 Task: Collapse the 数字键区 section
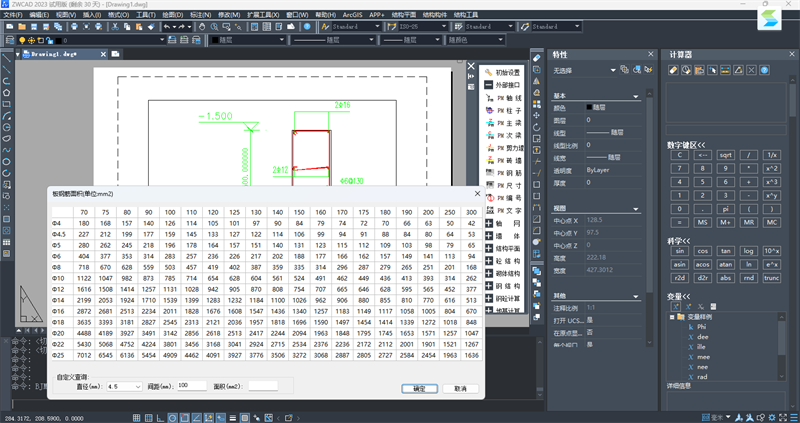686,143
